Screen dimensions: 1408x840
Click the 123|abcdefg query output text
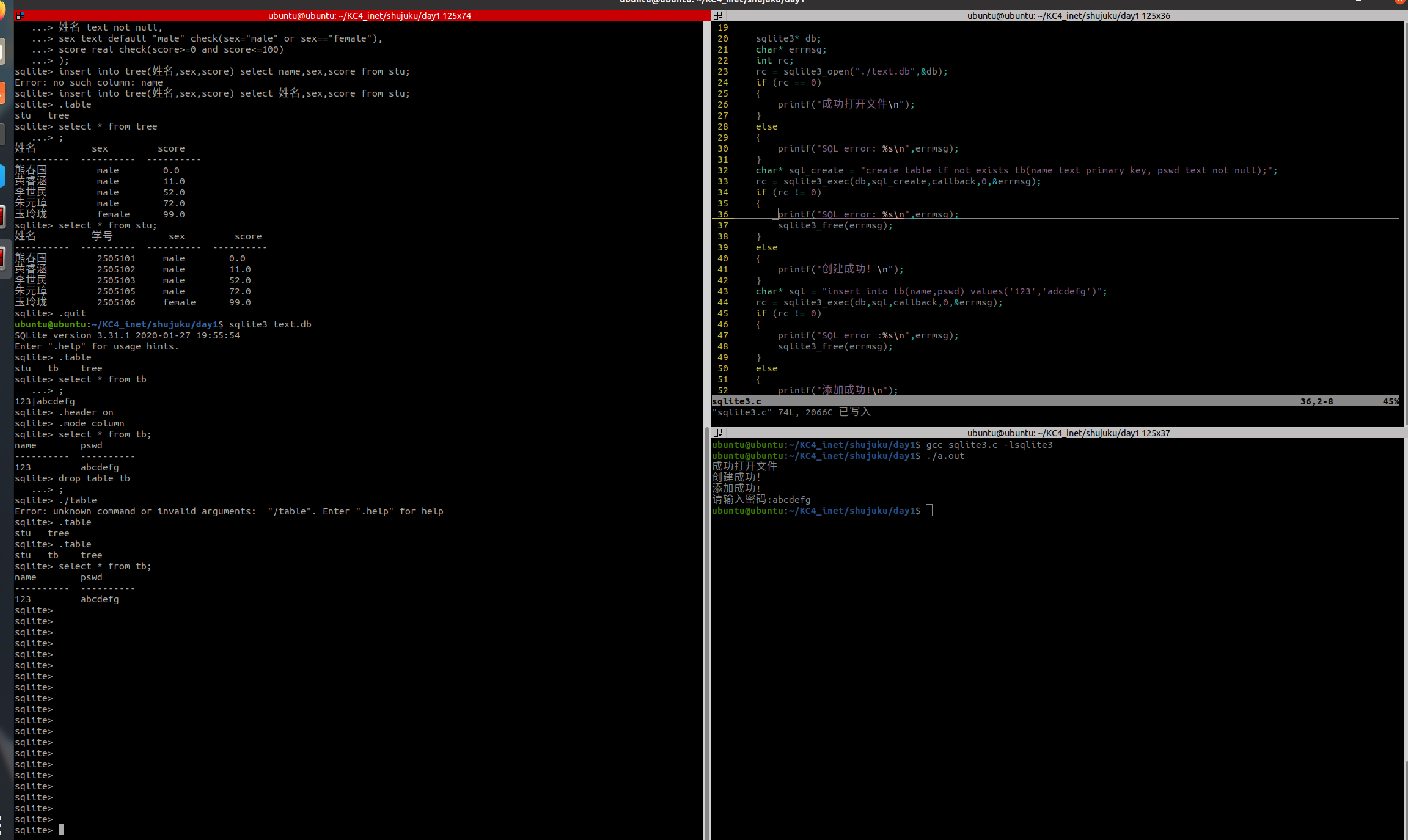tap(45, 401)
